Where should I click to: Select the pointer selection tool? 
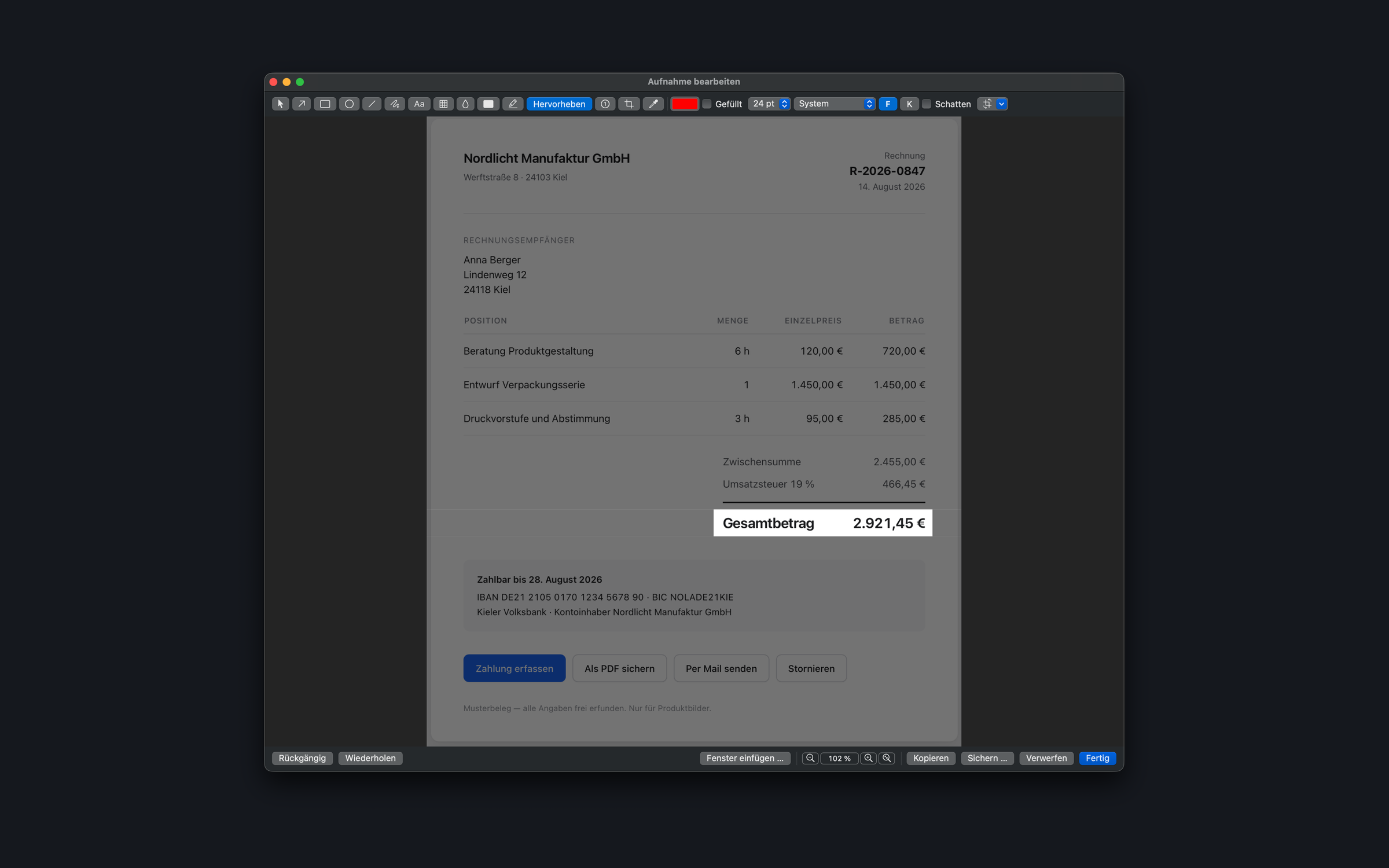pos(281,104)
